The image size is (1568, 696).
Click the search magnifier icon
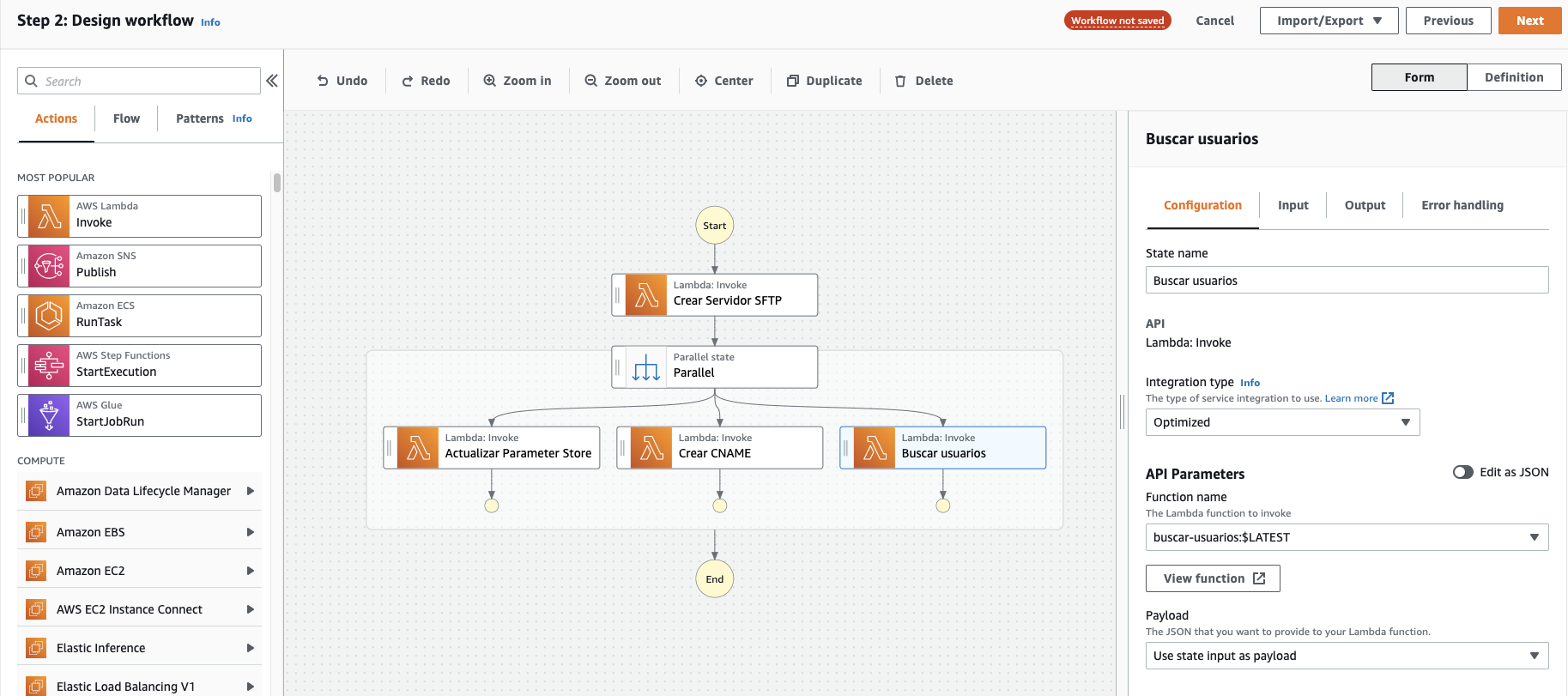pos(32,81)
